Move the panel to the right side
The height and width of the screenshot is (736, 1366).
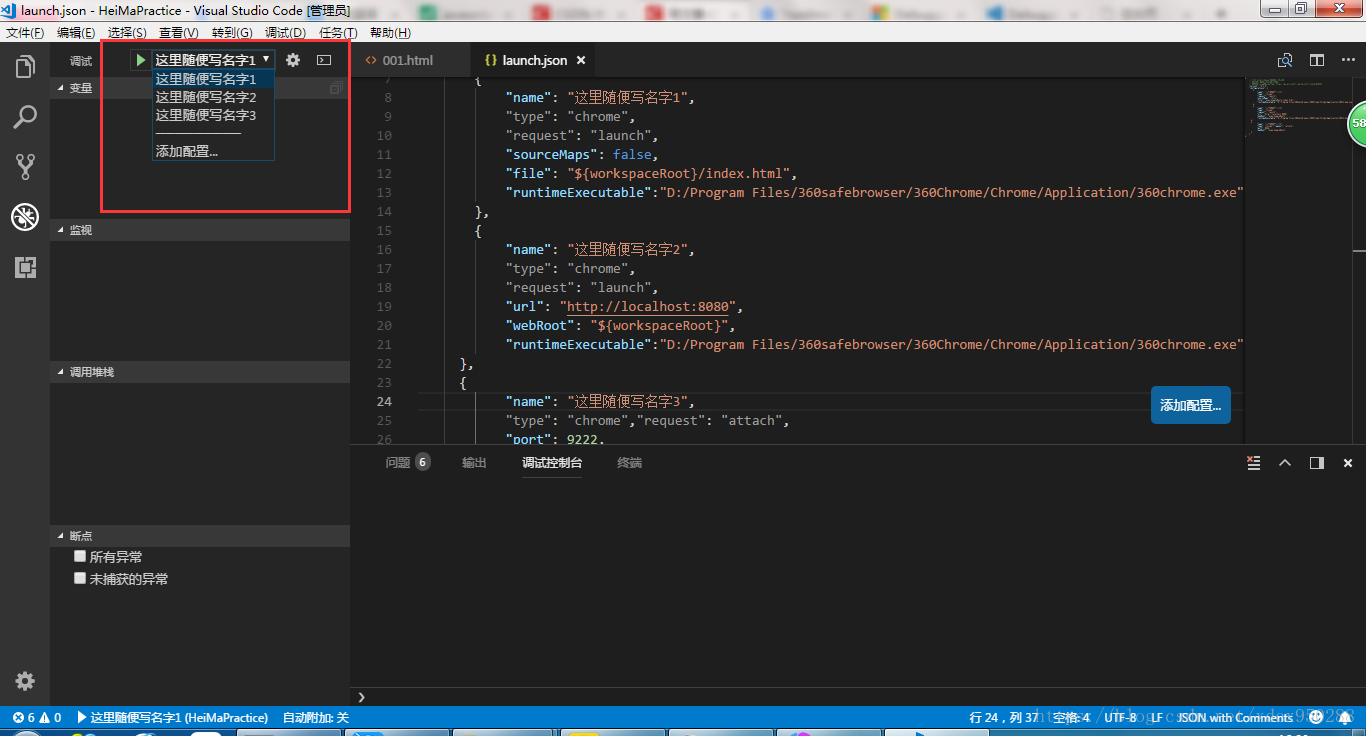pyautogui.click(x=1317, y=463)
